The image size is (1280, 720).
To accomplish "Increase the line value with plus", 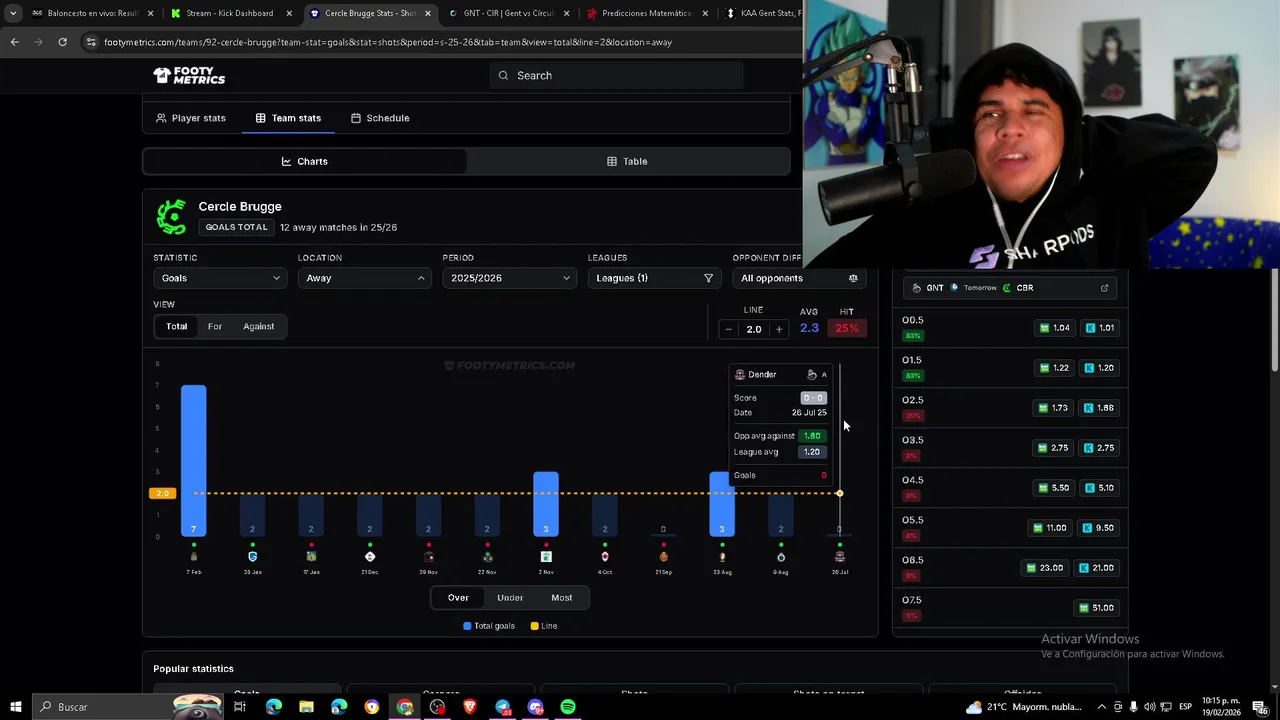I will pos(779,329).
